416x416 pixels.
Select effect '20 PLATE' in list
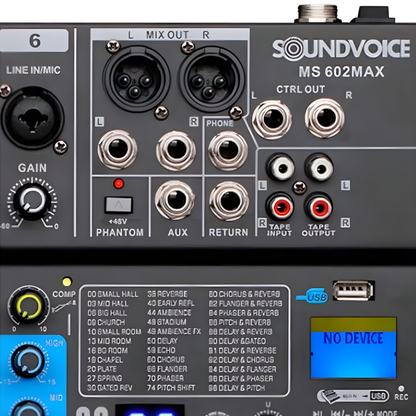click(102, 369)
